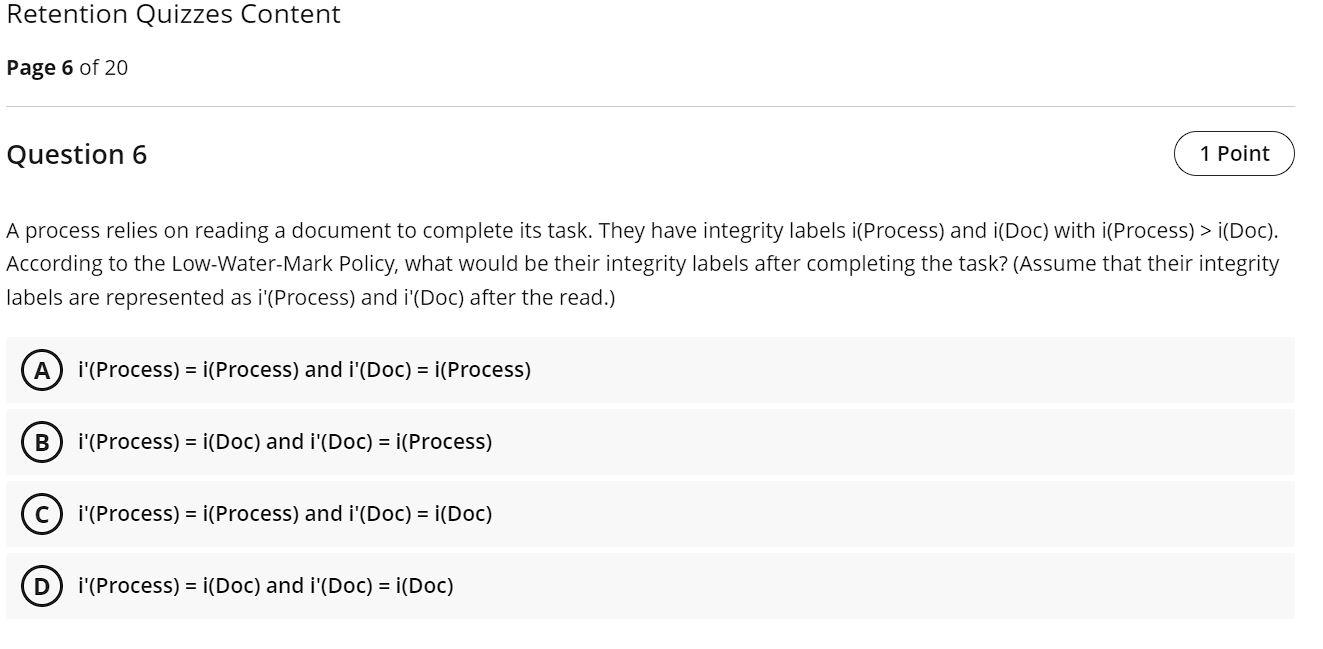Click the Question 6 heading
This screenshot has width=1323, height=649.
click(77, 154)
